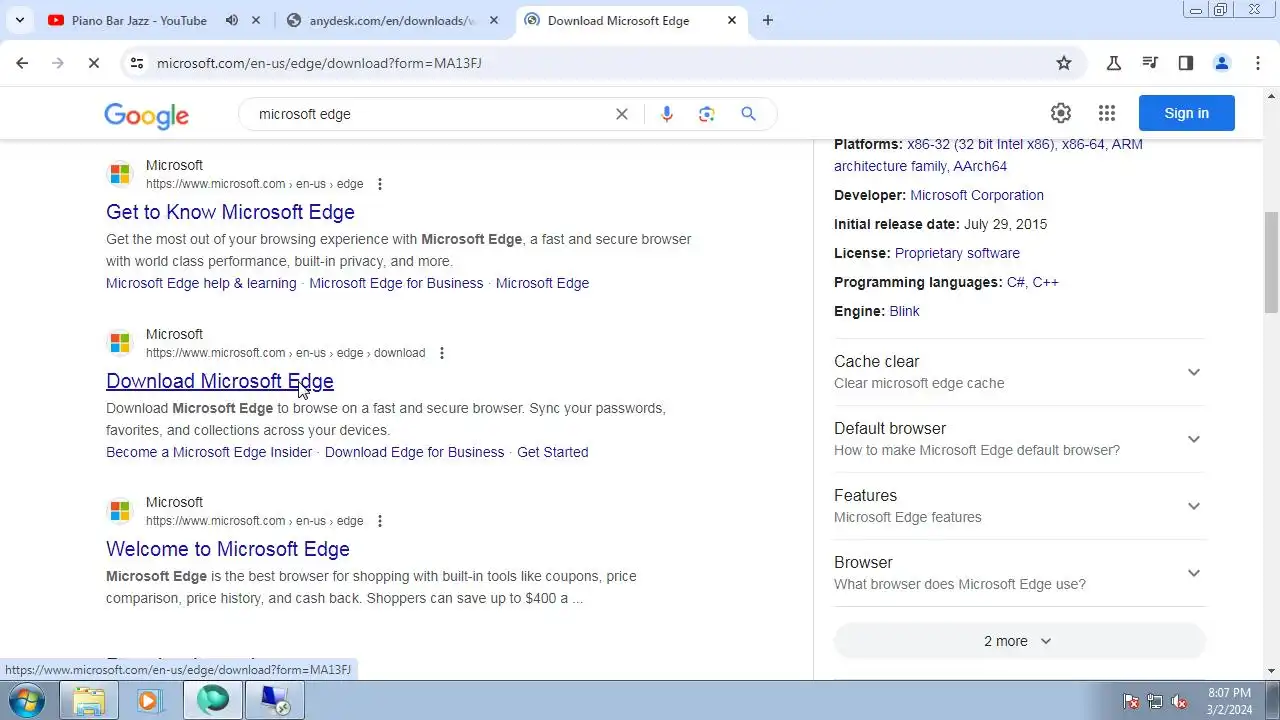Close the Piano Bar Jazz YouTube tab
The height and width of the screenshot is (720, 1280).
click(256, 20)
